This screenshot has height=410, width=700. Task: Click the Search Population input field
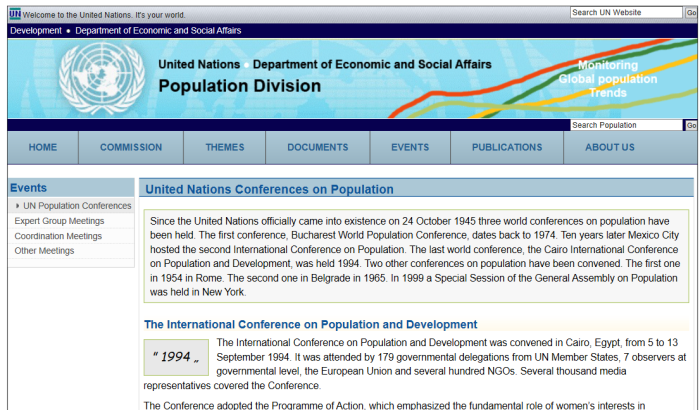click(x=626, y=125)
